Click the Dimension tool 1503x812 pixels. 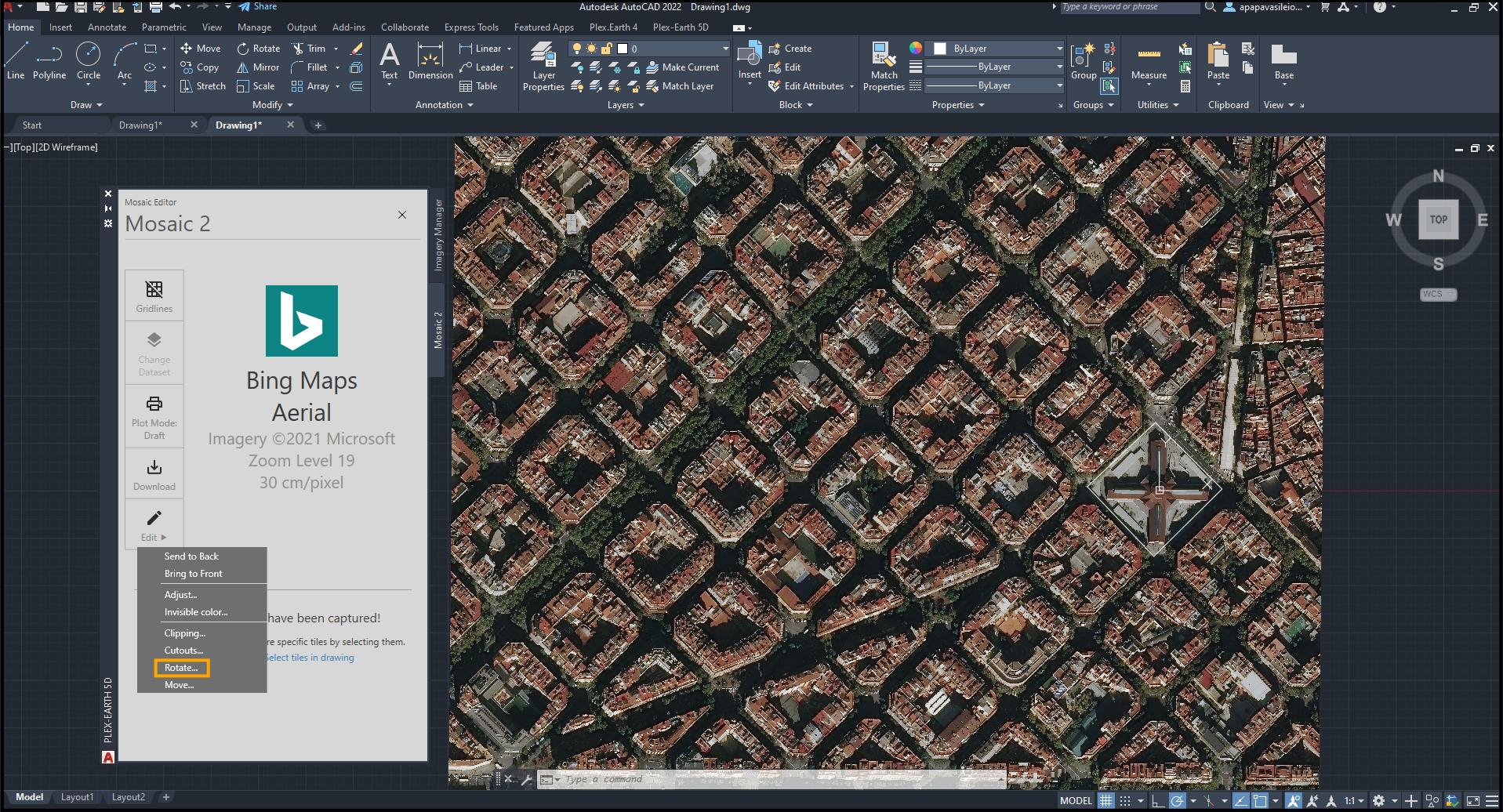pyautogui.click(x=430, y=61)
